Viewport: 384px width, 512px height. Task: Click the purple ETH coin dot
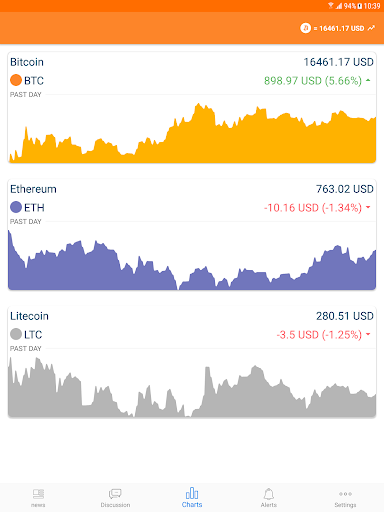16,207
